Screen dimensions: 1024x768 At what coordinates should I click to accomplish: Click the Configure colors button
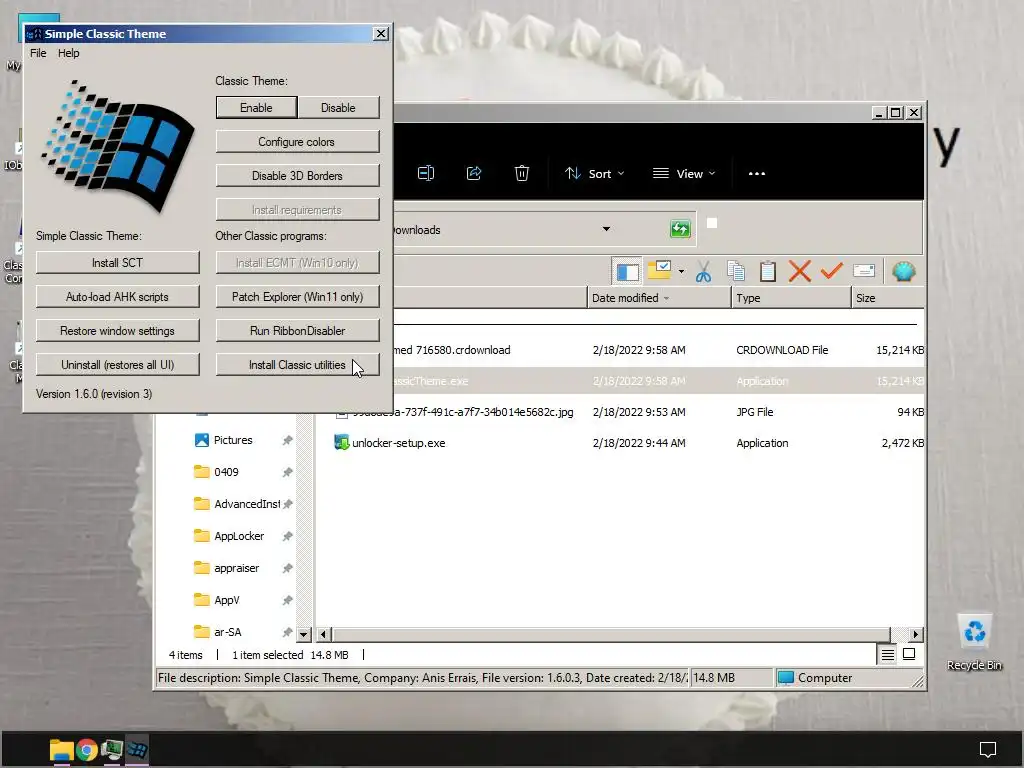click(x=297, y=142)
